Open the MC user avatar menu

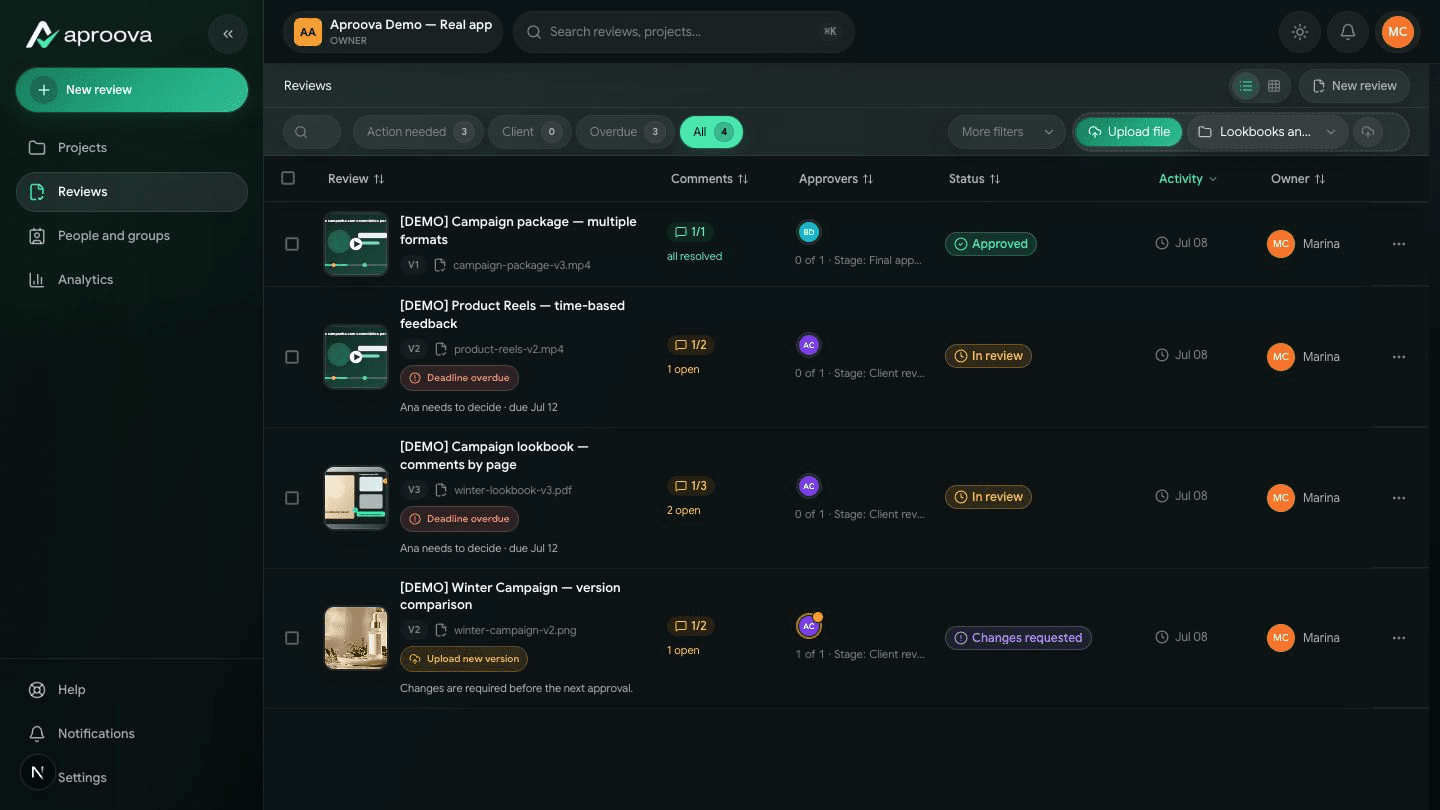(x=1398, y=32)
